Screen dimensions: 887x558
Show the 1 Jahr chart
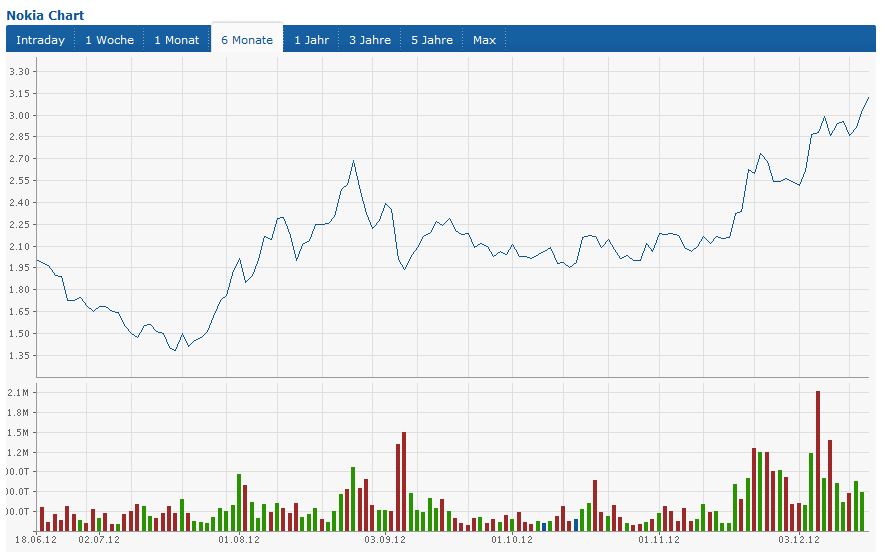tap(311, 40)
